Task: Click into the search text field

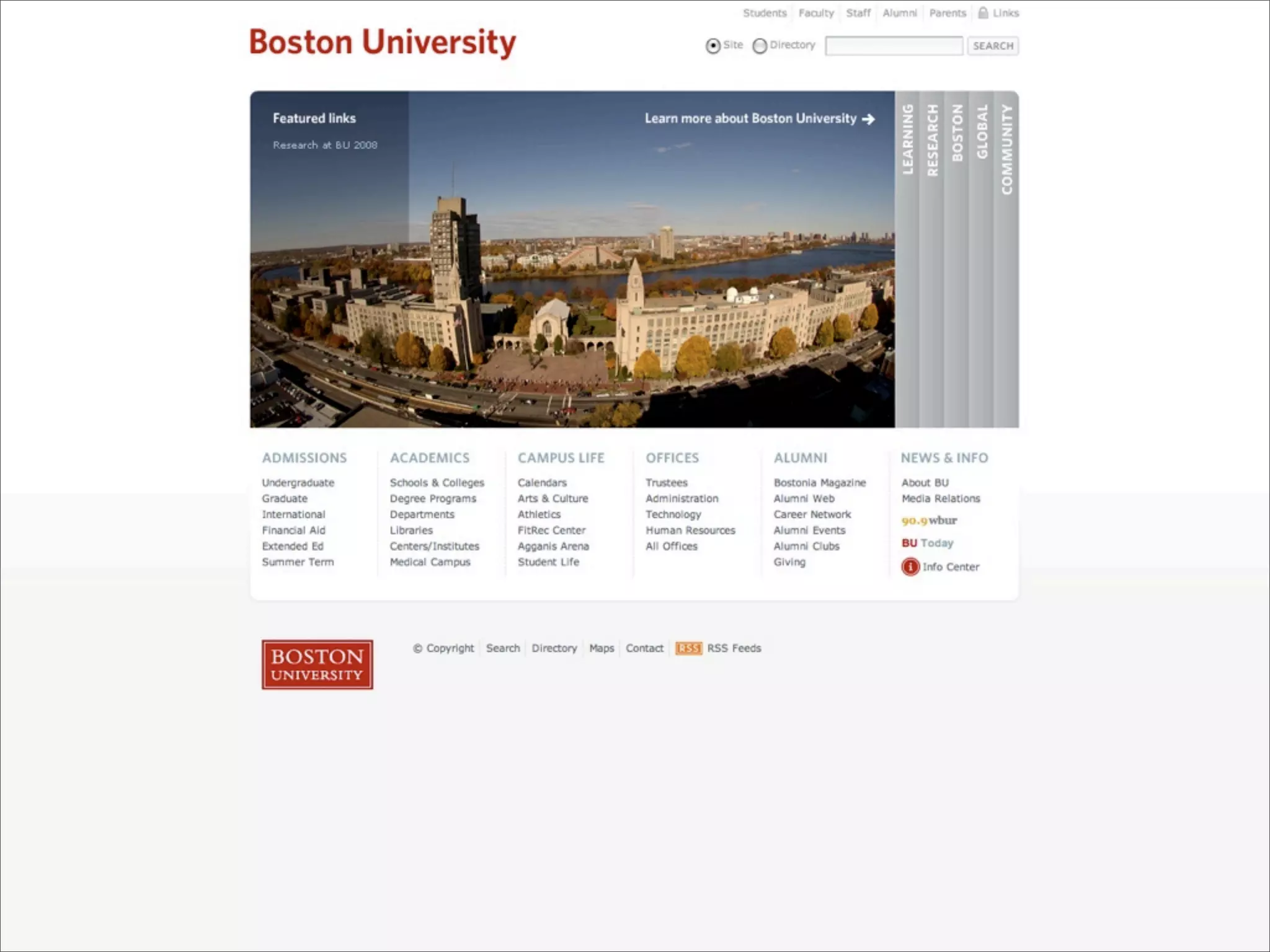Action: [x=894, y=46]
